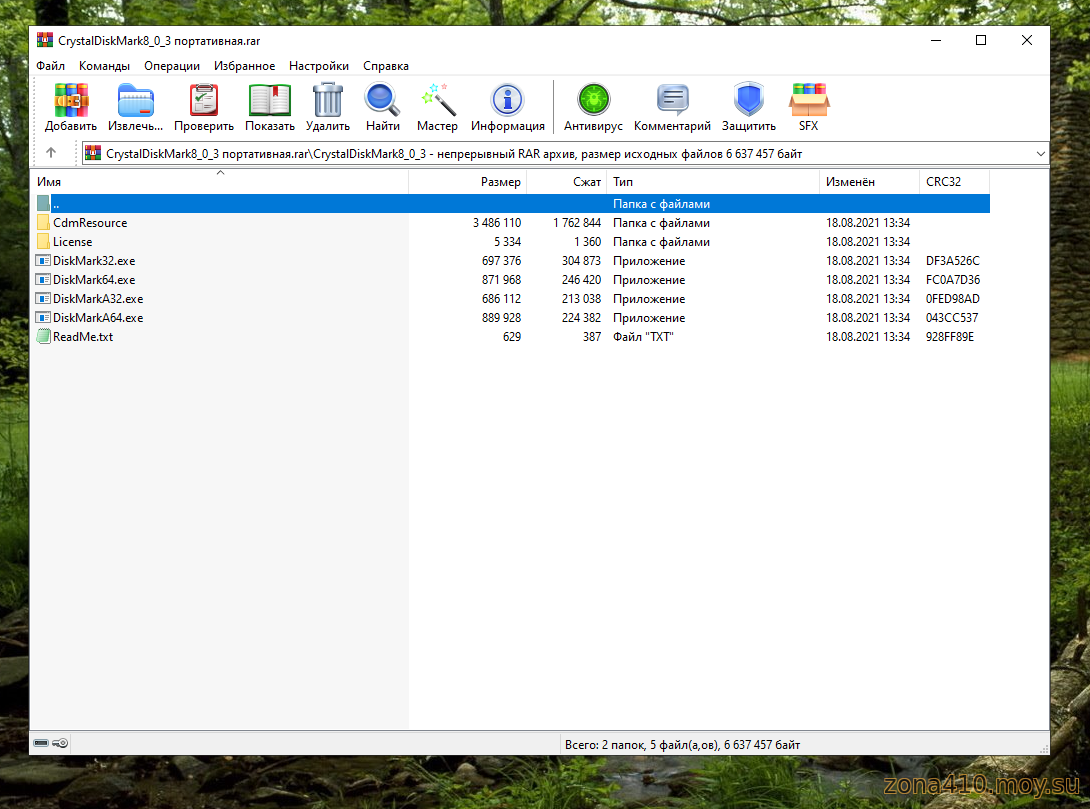Run Проверить (Test) on the archive

point(204,101)
